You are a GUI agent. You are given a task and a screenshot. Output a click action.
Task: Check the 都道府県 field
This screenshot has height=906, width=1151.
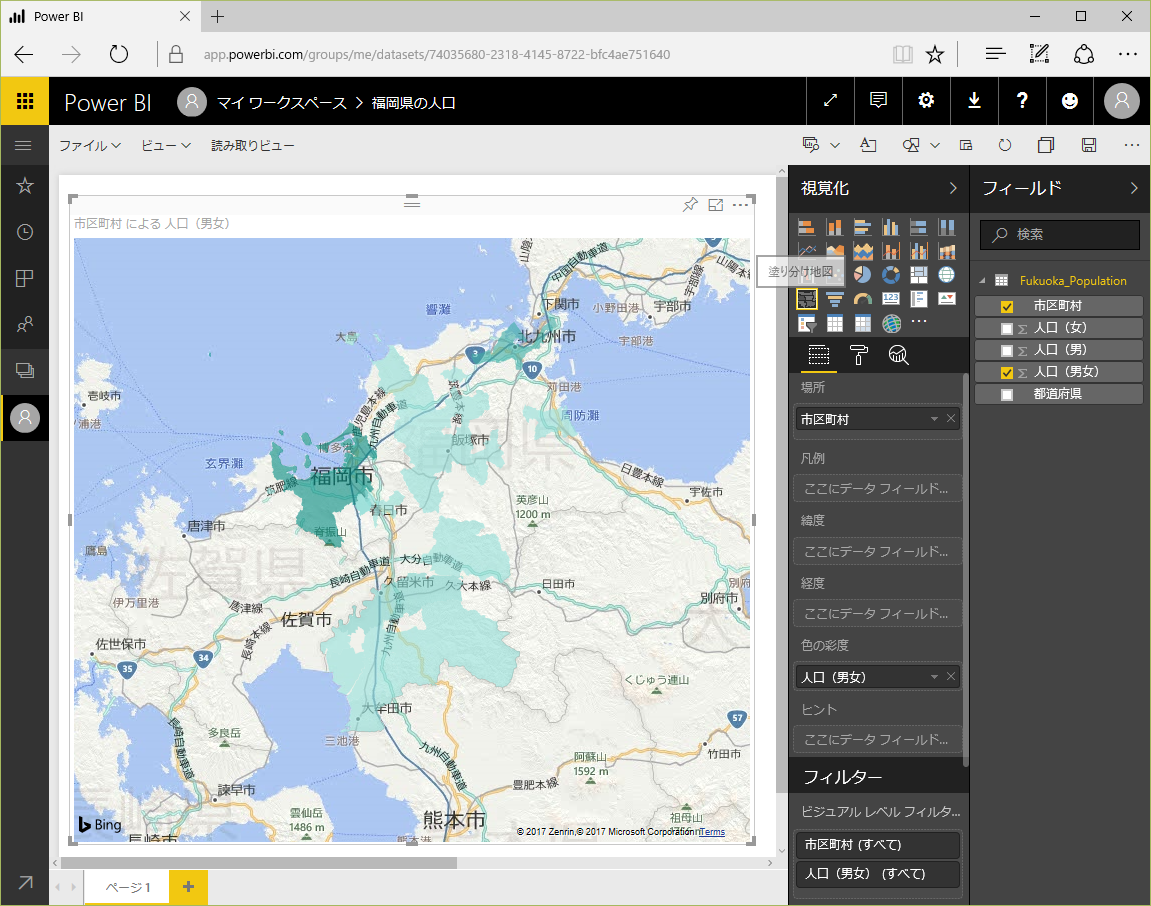point(1007,395)
